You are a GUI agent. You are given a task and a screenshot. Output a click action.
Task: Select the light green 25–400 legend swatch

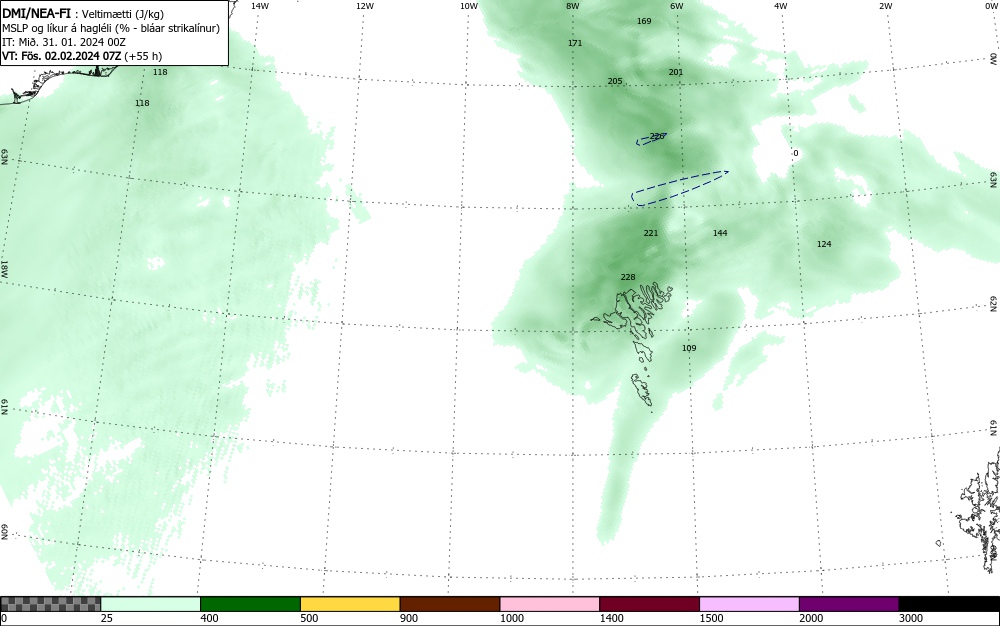151,604
